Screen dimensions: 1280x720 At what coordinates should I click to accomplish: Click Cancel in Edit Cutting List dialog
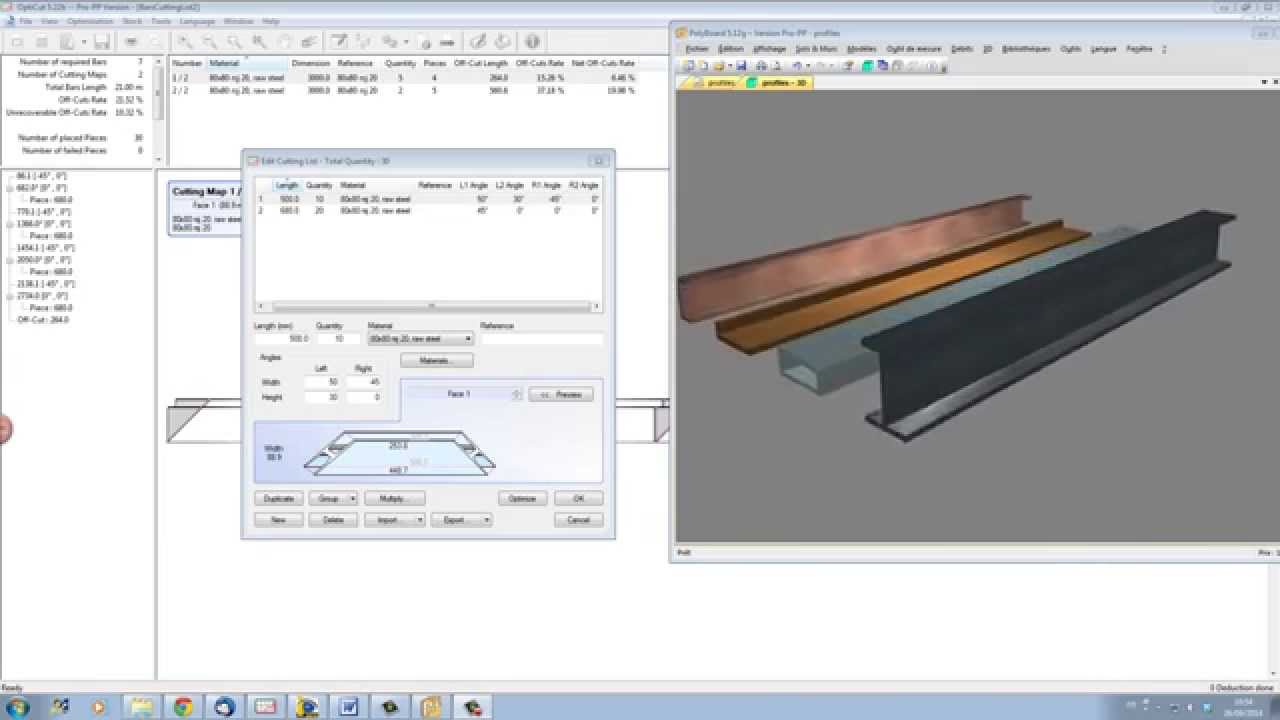pos(578,520)
